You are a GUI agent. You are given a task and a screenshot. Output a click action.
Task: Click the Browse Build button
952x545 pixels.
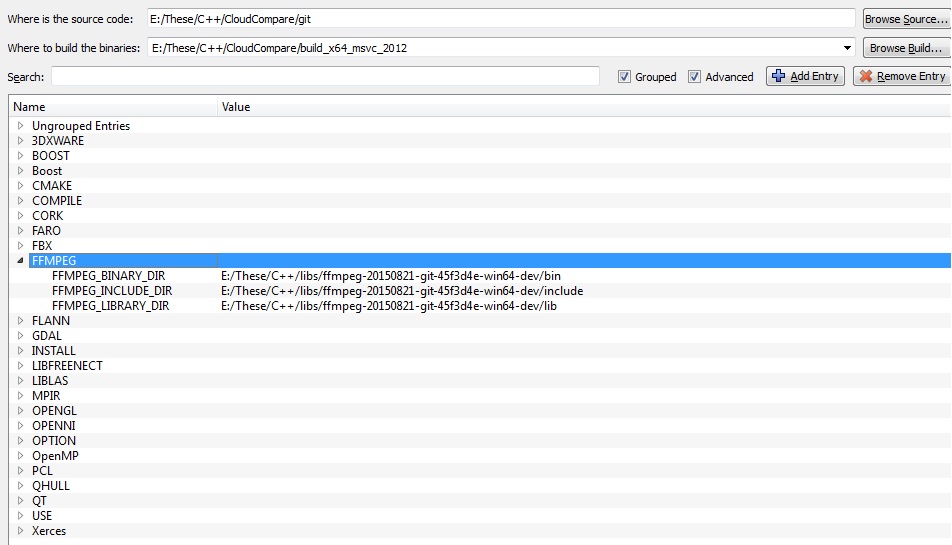(906, 47)
